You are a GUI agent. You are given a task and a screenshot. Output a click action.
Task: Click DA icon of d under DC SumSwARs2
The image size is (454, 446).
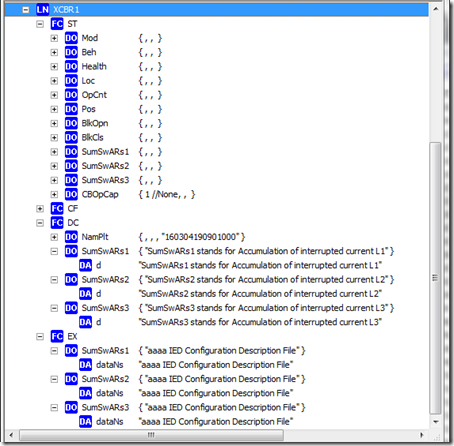(85, 294)
